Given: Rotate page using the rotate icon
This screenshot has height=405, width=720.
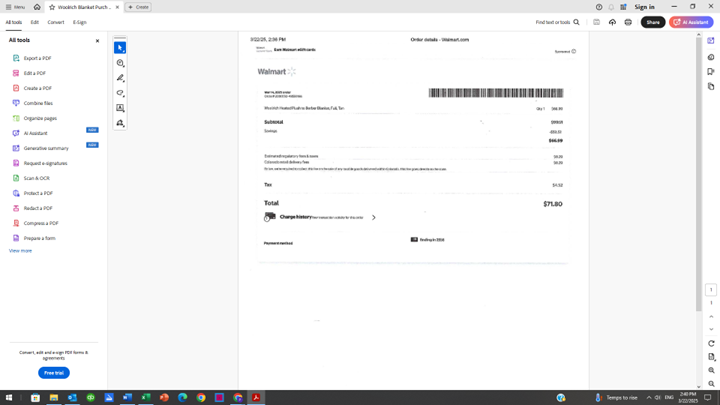Looking at the screenshot, I should click(x=711, y=343).
